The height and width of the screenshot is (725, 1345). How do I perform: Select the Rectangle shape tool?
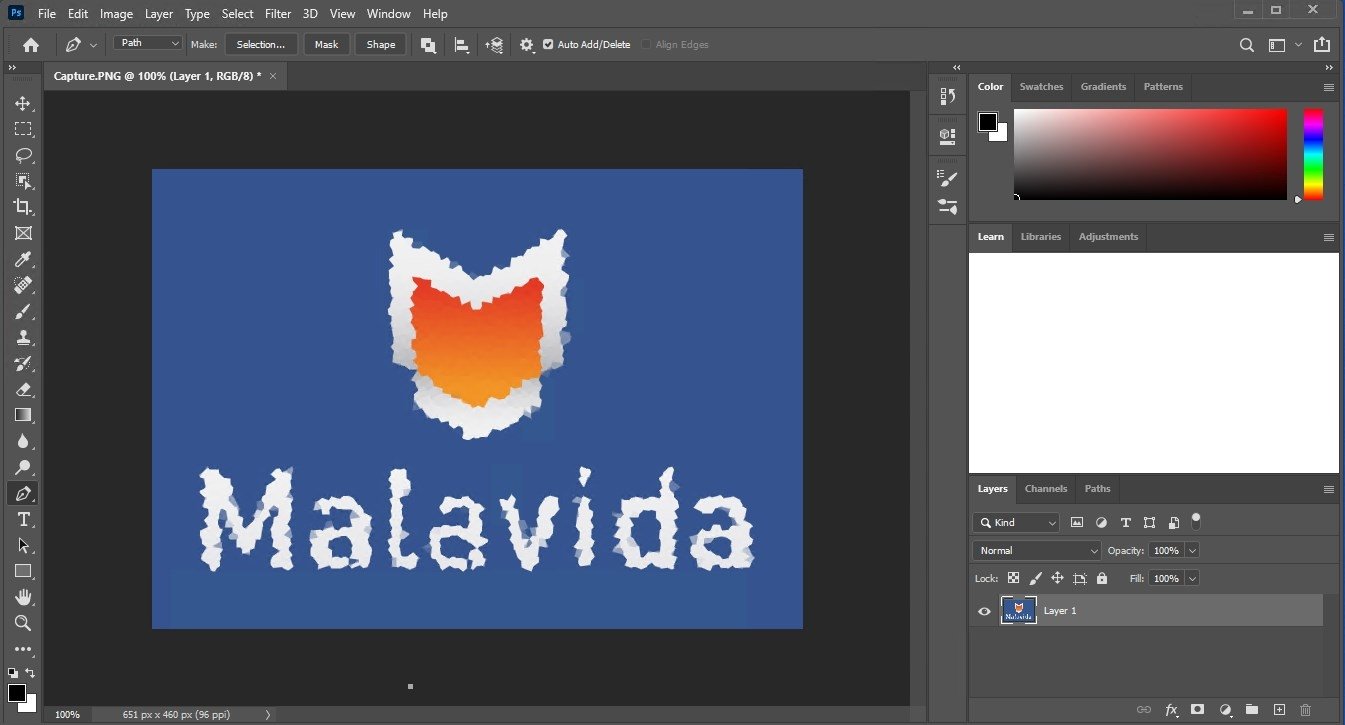[x=23, y=571]
